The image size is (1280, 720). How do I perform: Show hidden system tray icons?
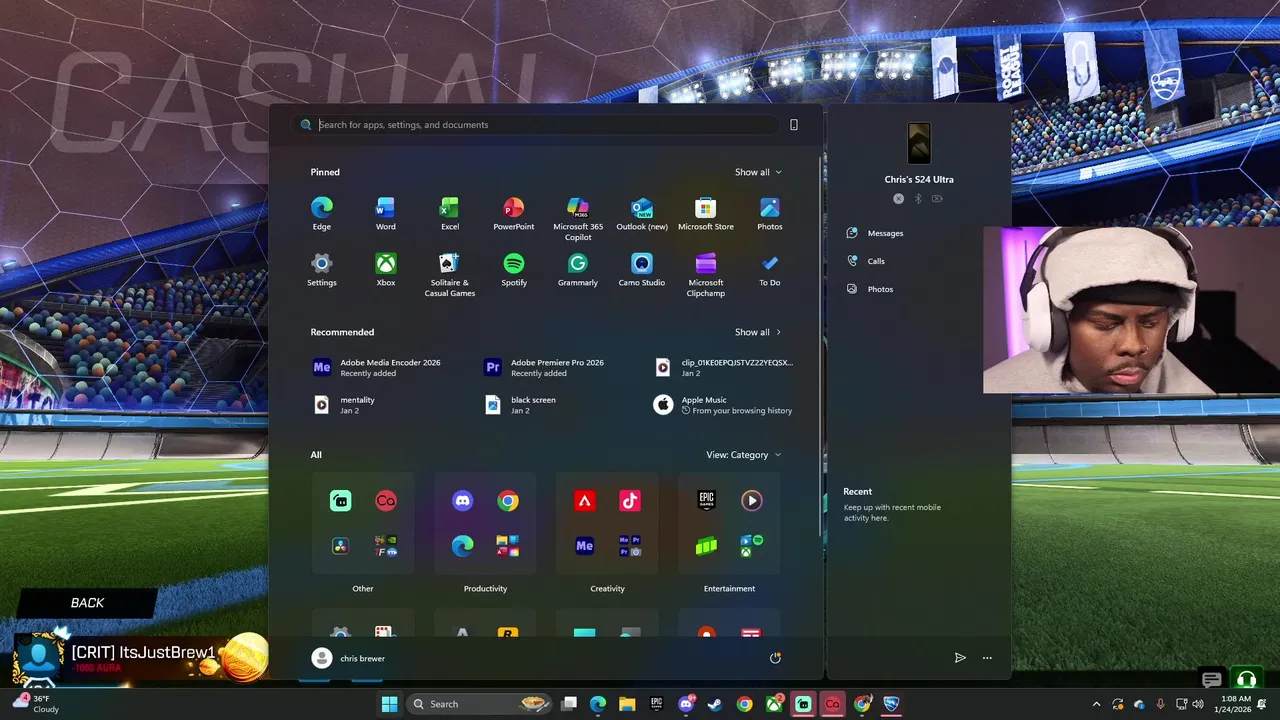(1096, 704)
